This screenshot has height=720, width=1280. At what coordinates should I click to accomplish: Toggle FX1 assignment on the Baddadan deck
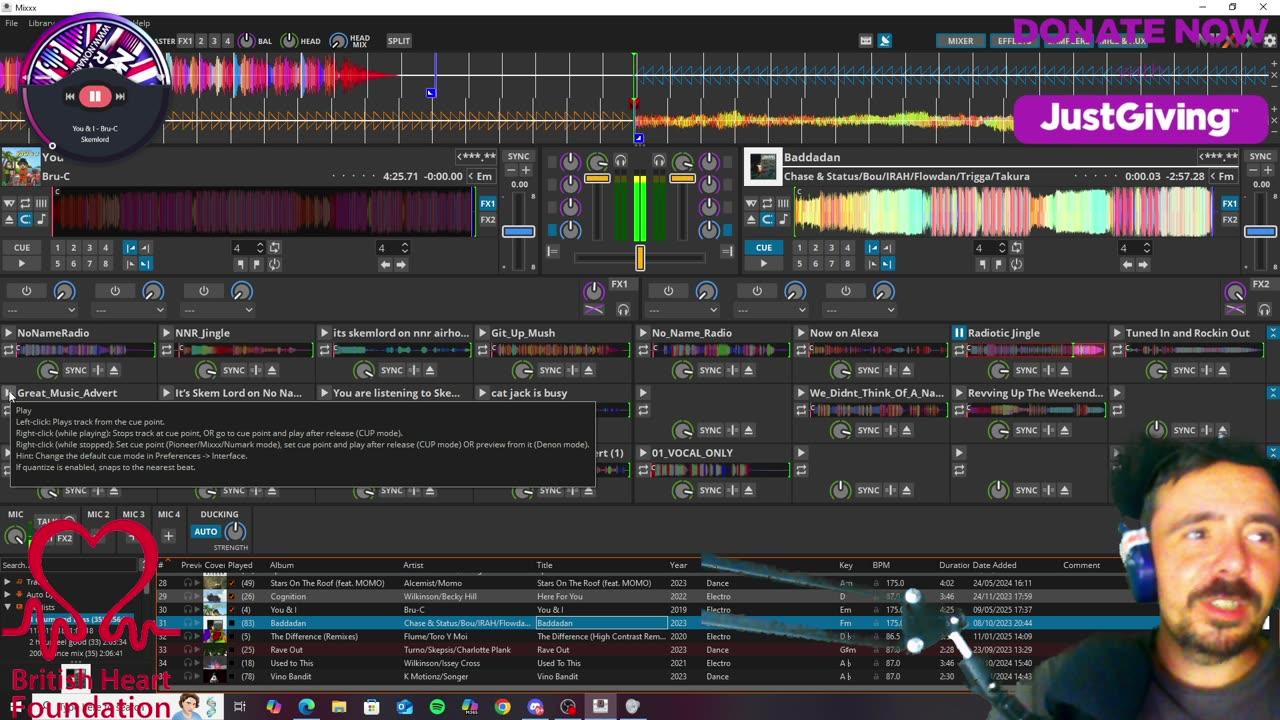tap(1230, 204)
